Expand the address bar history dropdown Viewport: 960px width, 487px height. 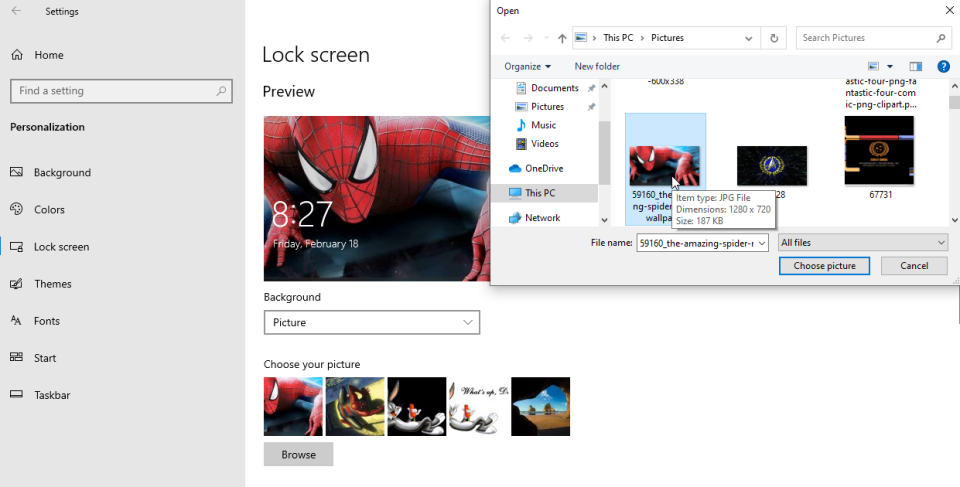[x=749, y=38]
